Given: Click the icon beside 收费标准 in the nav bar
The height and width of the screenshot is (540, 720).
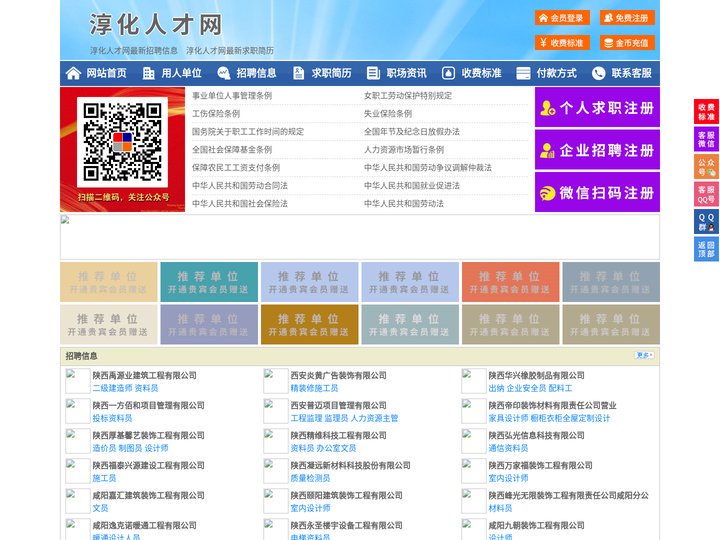Looking at the screenshot, I should 448,73.
